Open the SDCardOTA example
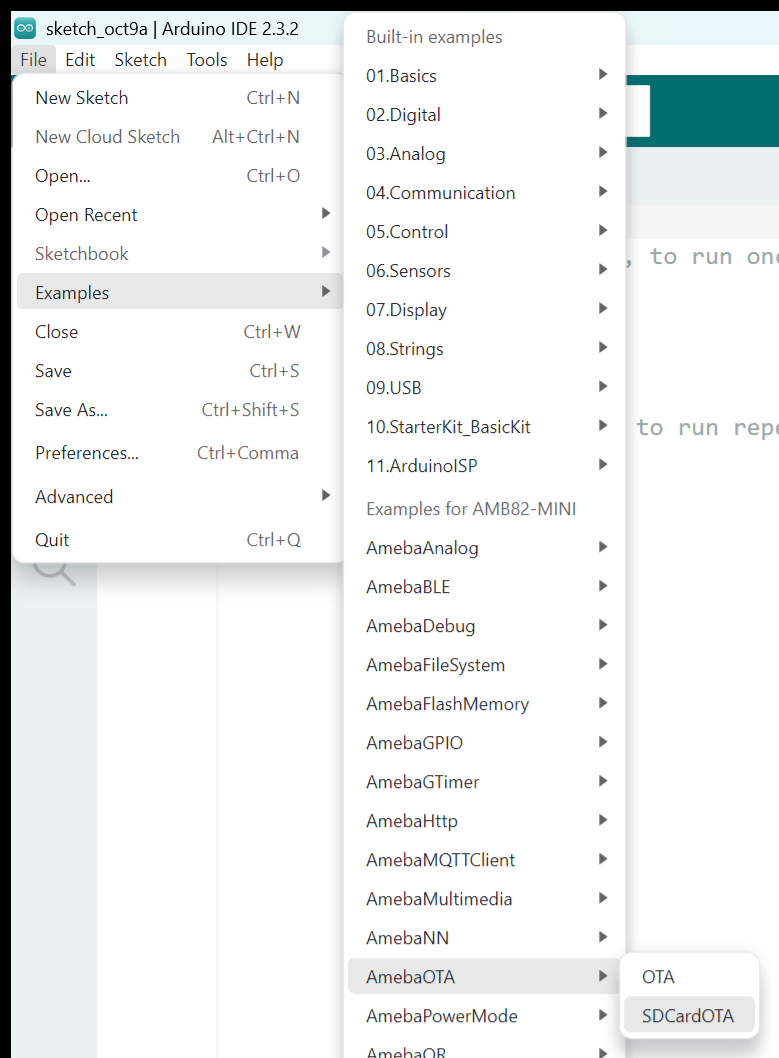Viewport: 779px width, 1058px height. pos(687,1016)
